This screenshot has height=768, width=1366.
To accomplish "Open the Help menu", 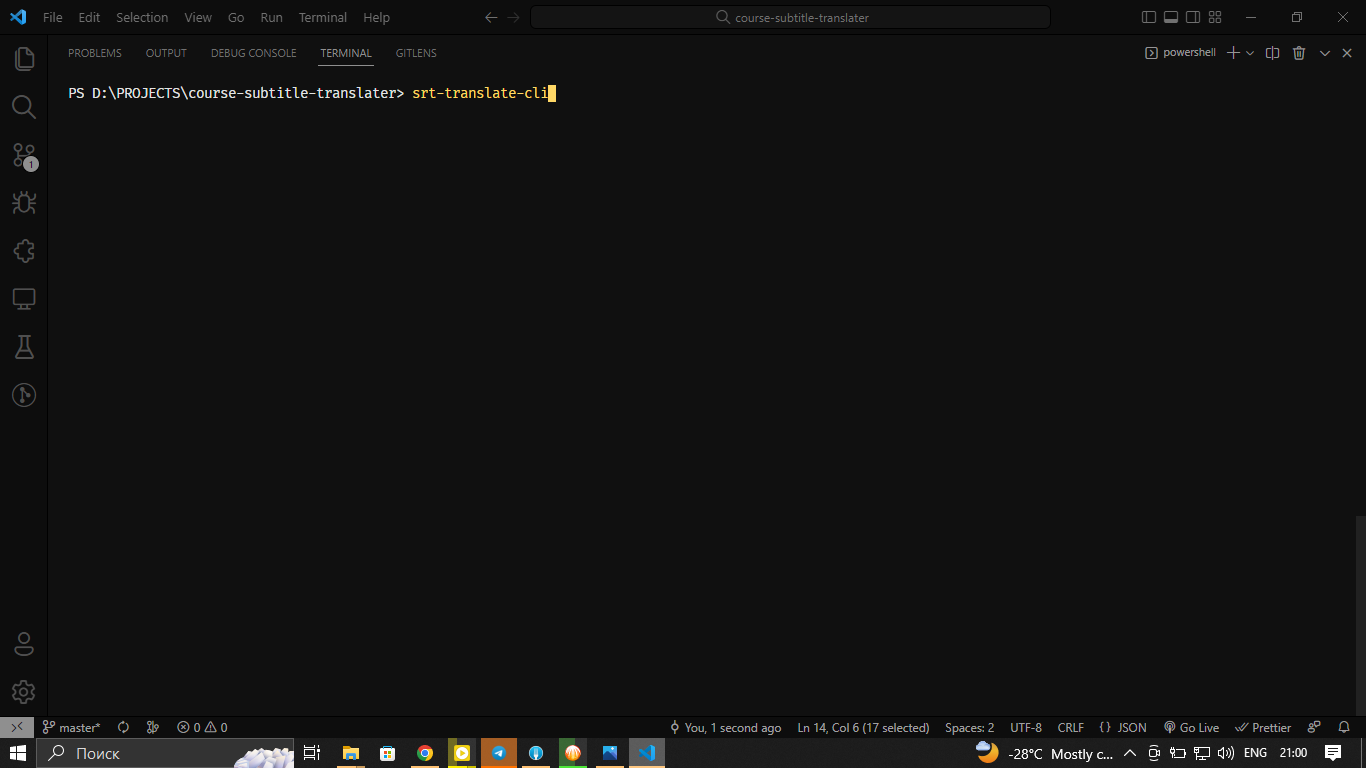I will (x=376, y=17).
